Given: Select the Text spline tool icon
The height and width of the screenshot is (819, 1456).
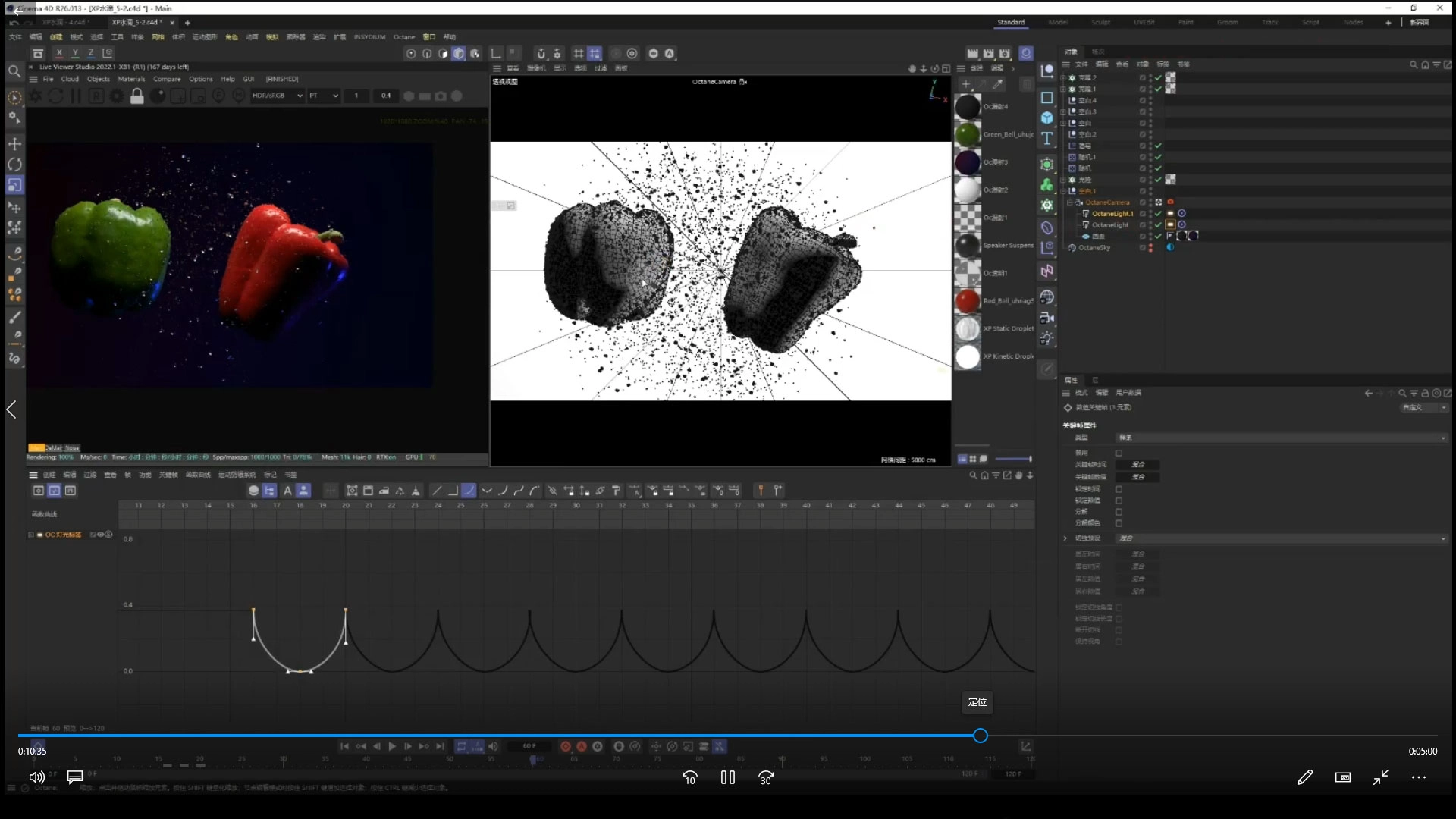Looking at the screenshot, I should [x=1047, y=139].
